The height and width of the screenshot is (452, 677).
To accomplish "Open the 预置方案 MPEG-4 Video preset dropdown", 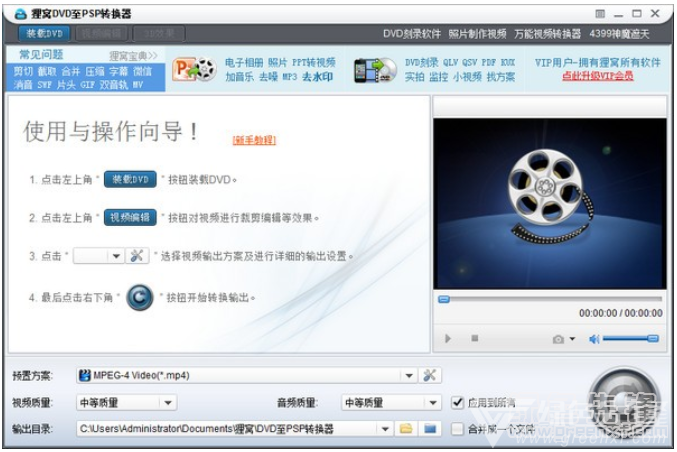I will (247, 375).
